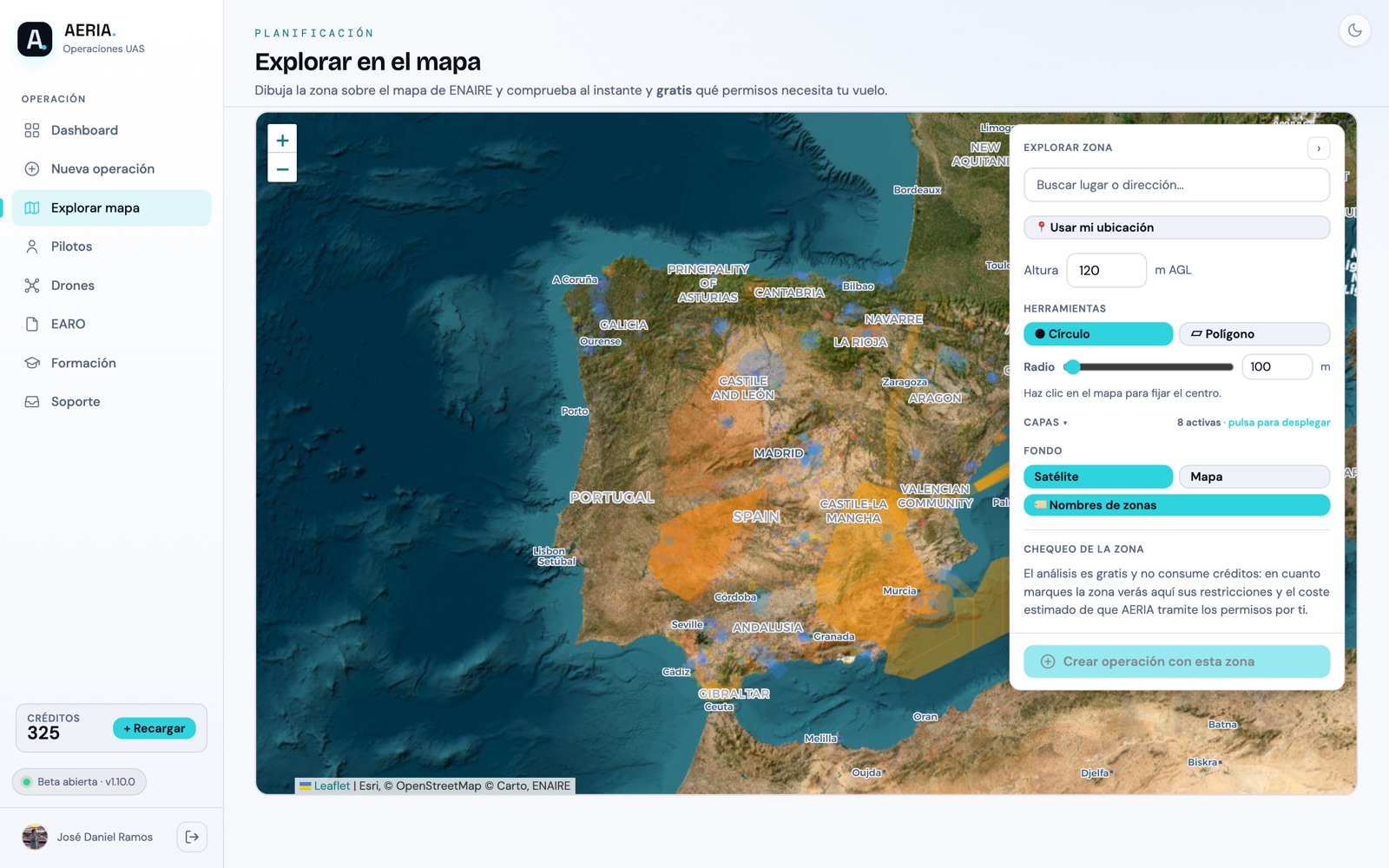This screenshot has width=1389, height=868.
Task: Toggle dark mode with moon icon
Action: click(1354, 30)
